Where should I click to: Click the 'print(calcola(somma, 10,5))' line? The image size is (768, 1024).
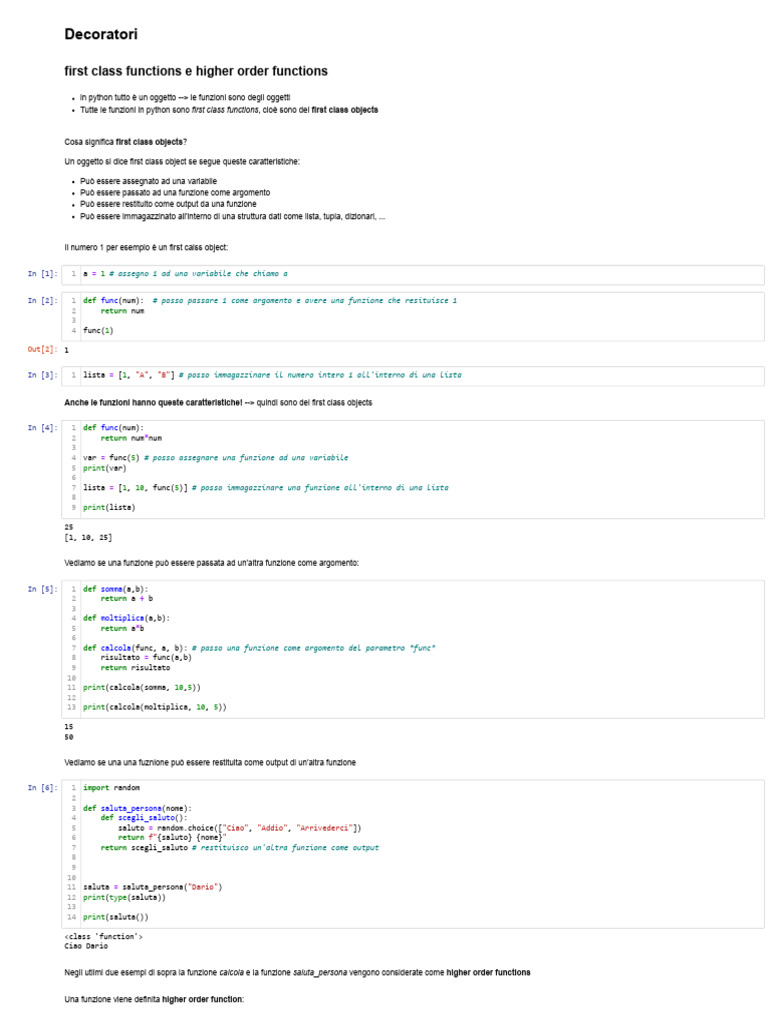coord(142,688)
